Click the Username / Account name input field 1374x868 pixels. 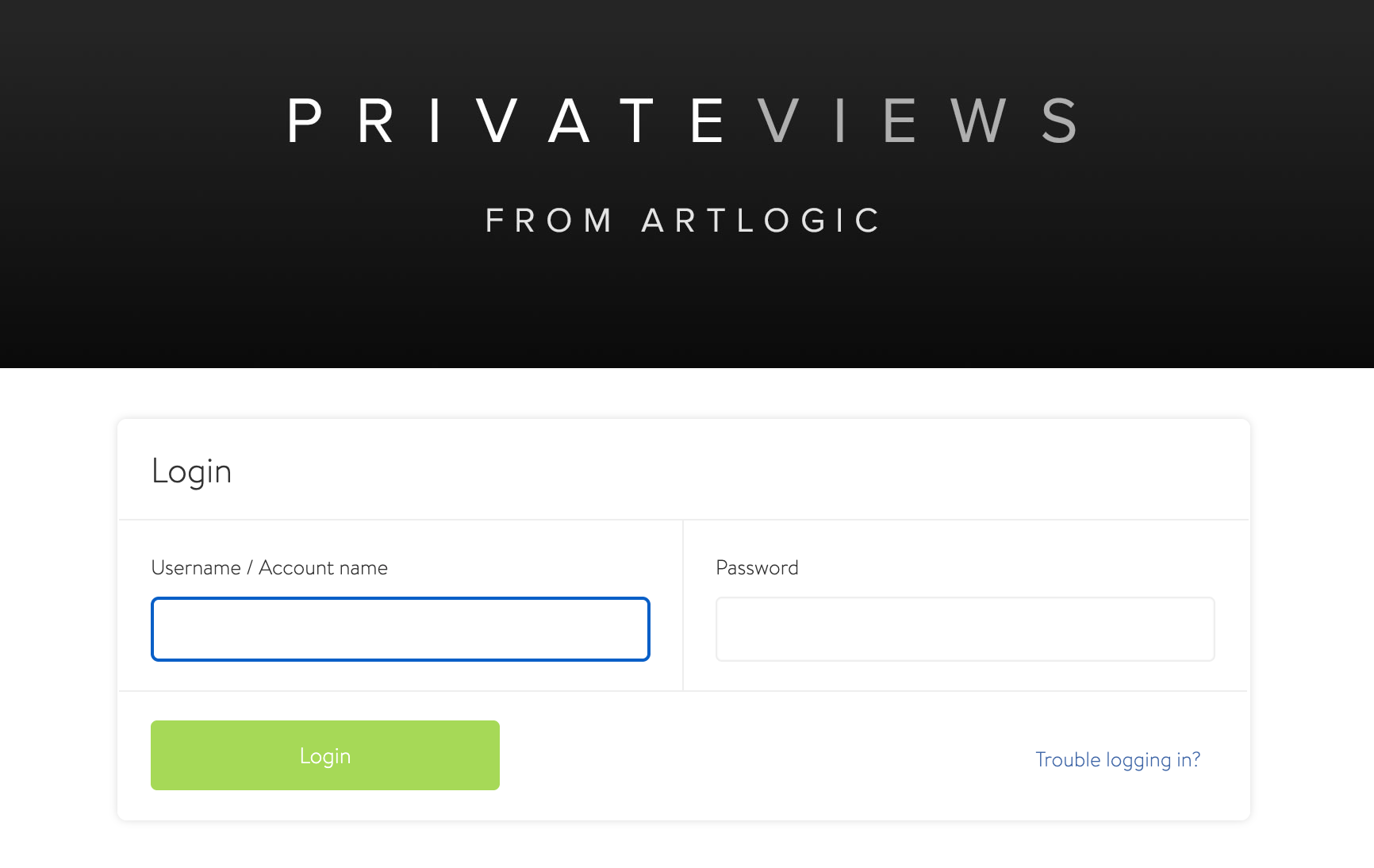(401, 629)
